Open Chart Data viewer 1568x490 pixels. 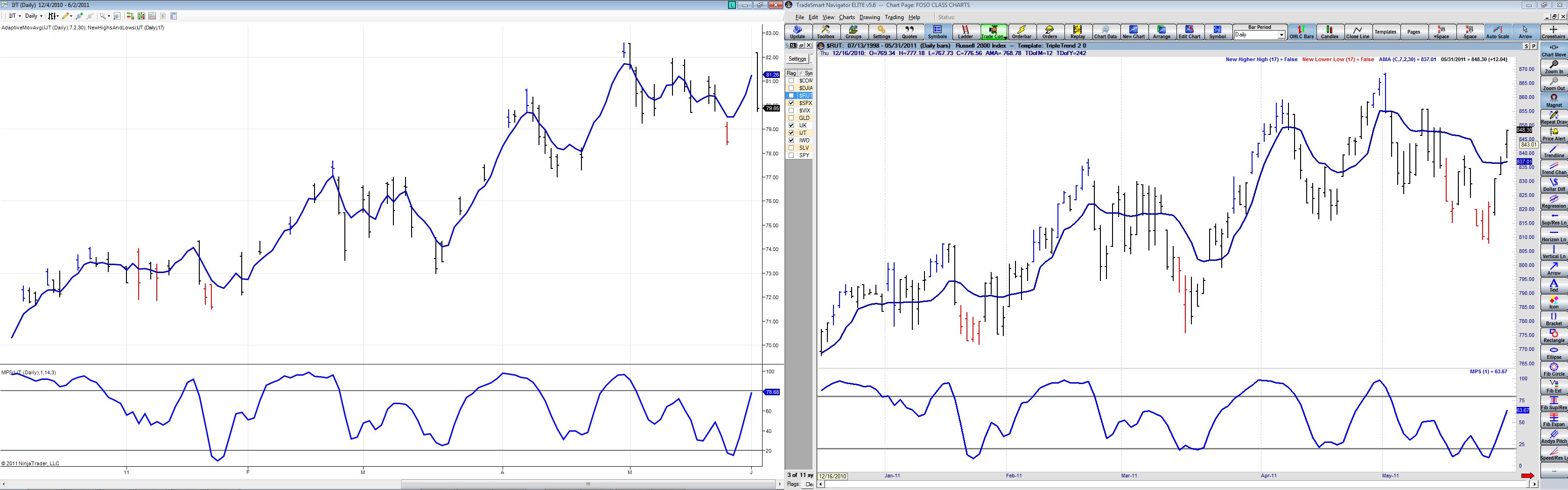[x=1106, y=32]
